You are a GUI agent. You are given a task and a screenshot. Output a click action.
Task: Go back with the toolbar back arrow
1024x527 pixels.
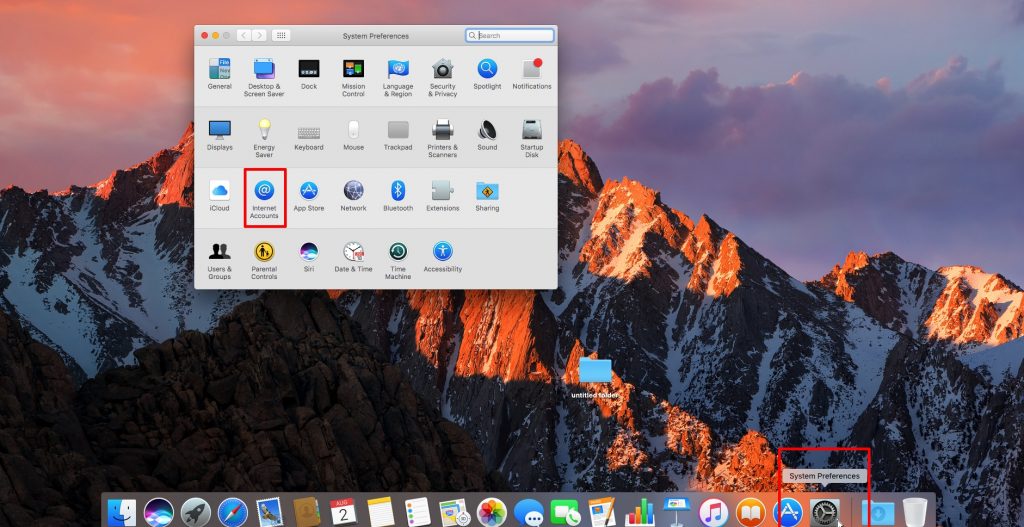[x=244, y=35]
